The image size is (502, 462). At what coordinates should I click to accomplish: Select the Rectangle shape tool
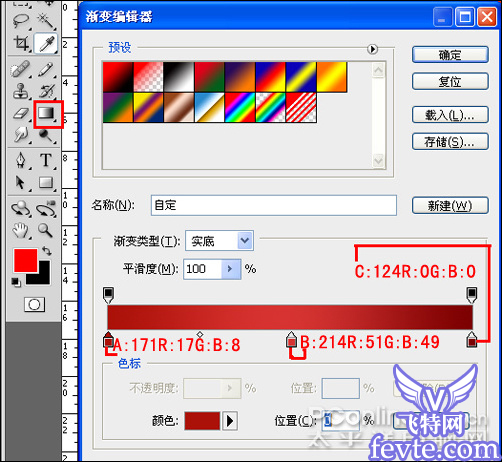46,183
